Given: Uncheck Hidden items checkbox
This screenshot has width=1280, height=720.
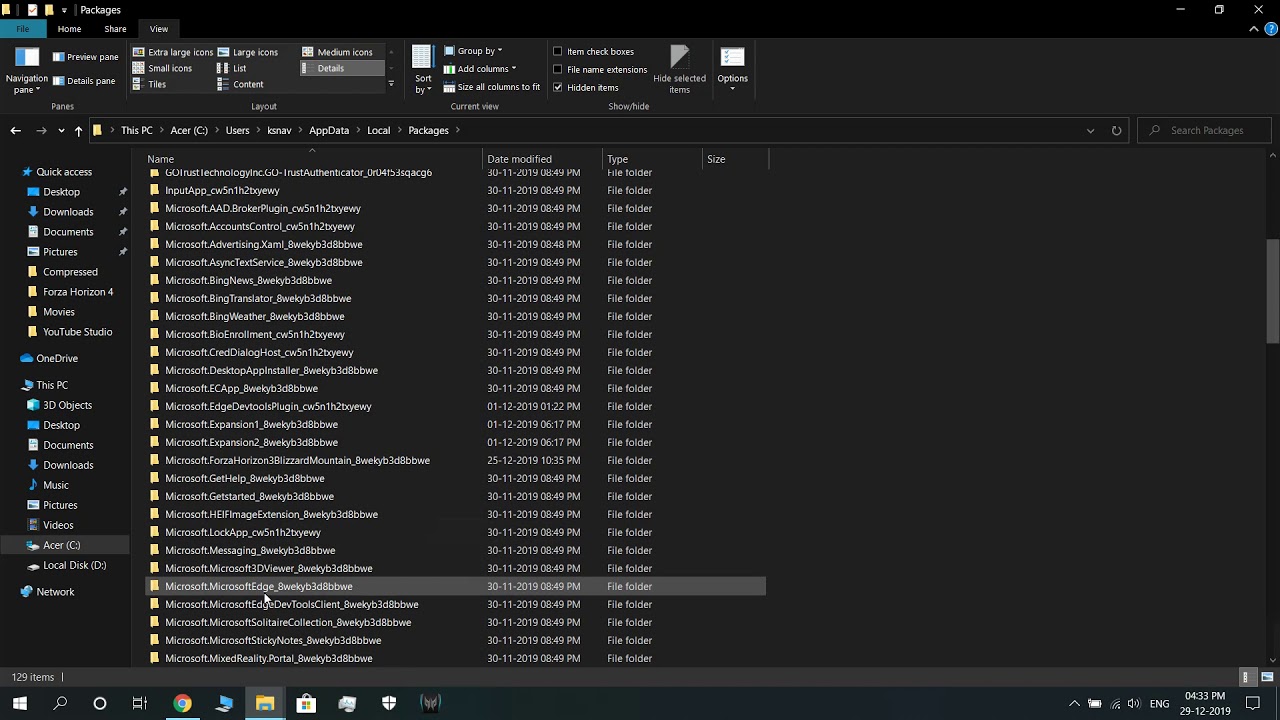Looking at the screenshot, I should (558, 88).
